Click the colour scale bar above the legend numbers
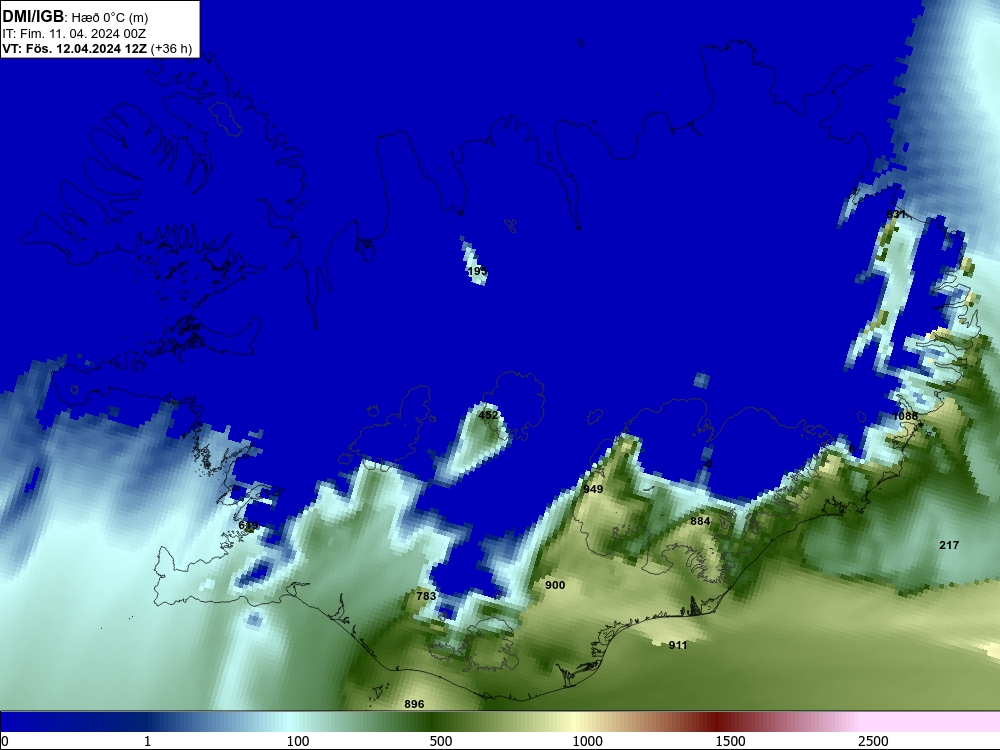Screen dimensions: 1000x750 (x=500, y=722)
